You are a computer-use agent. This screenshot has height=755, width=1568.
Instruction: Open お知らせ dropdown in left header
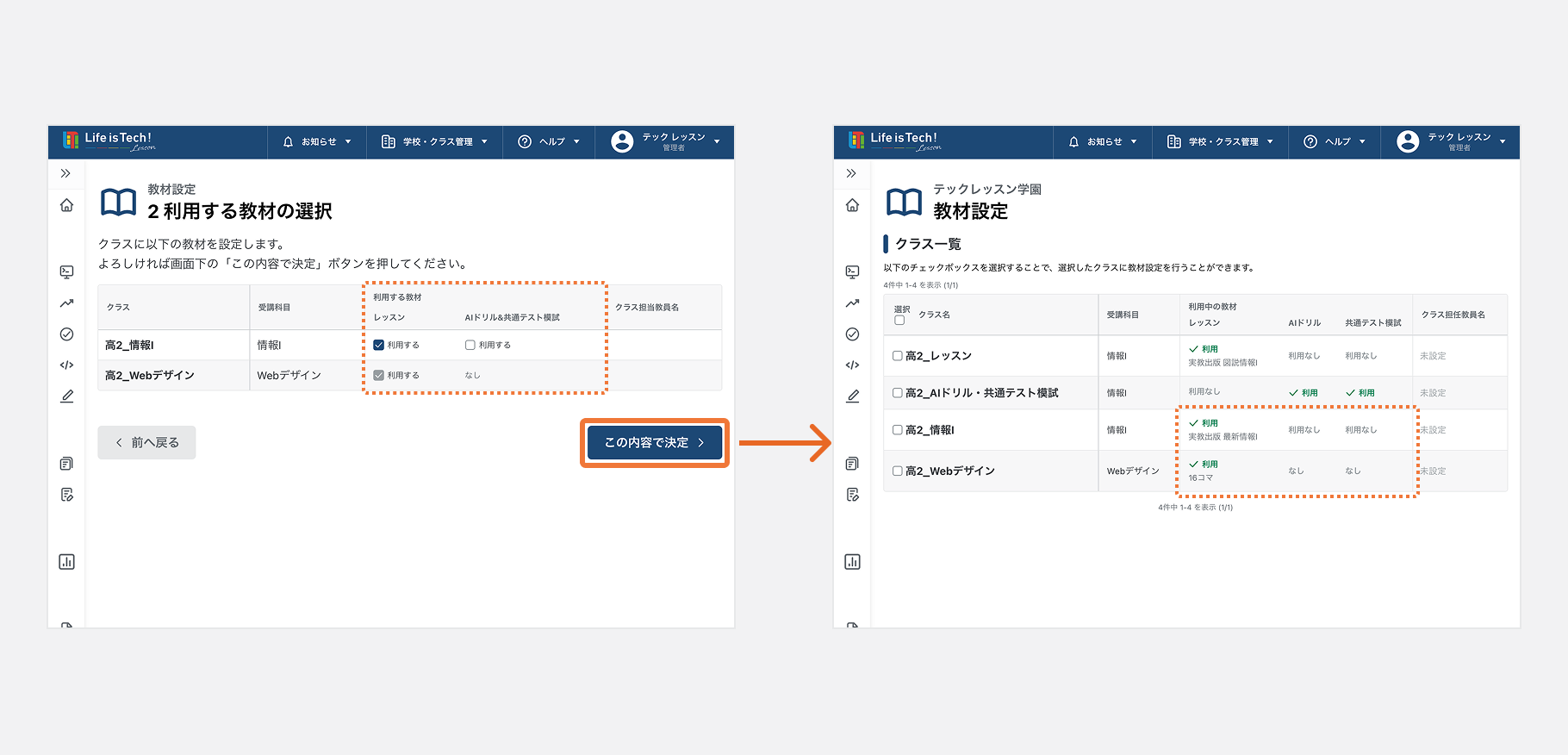317,142
